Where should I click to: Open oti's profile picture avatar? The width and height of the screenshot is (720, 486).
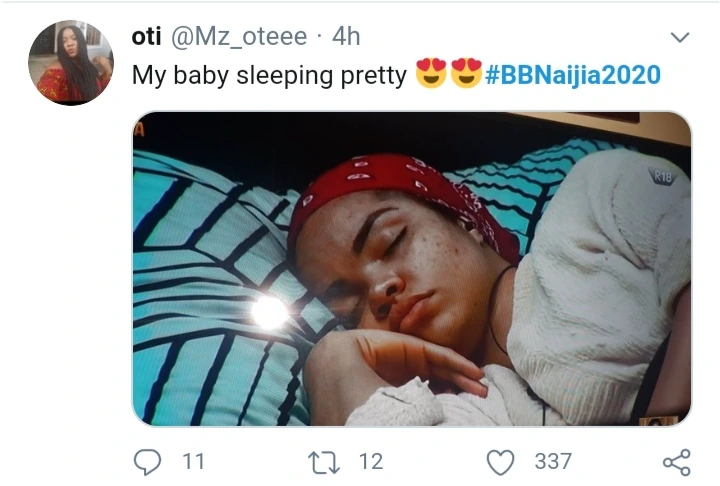click(69, 62)
